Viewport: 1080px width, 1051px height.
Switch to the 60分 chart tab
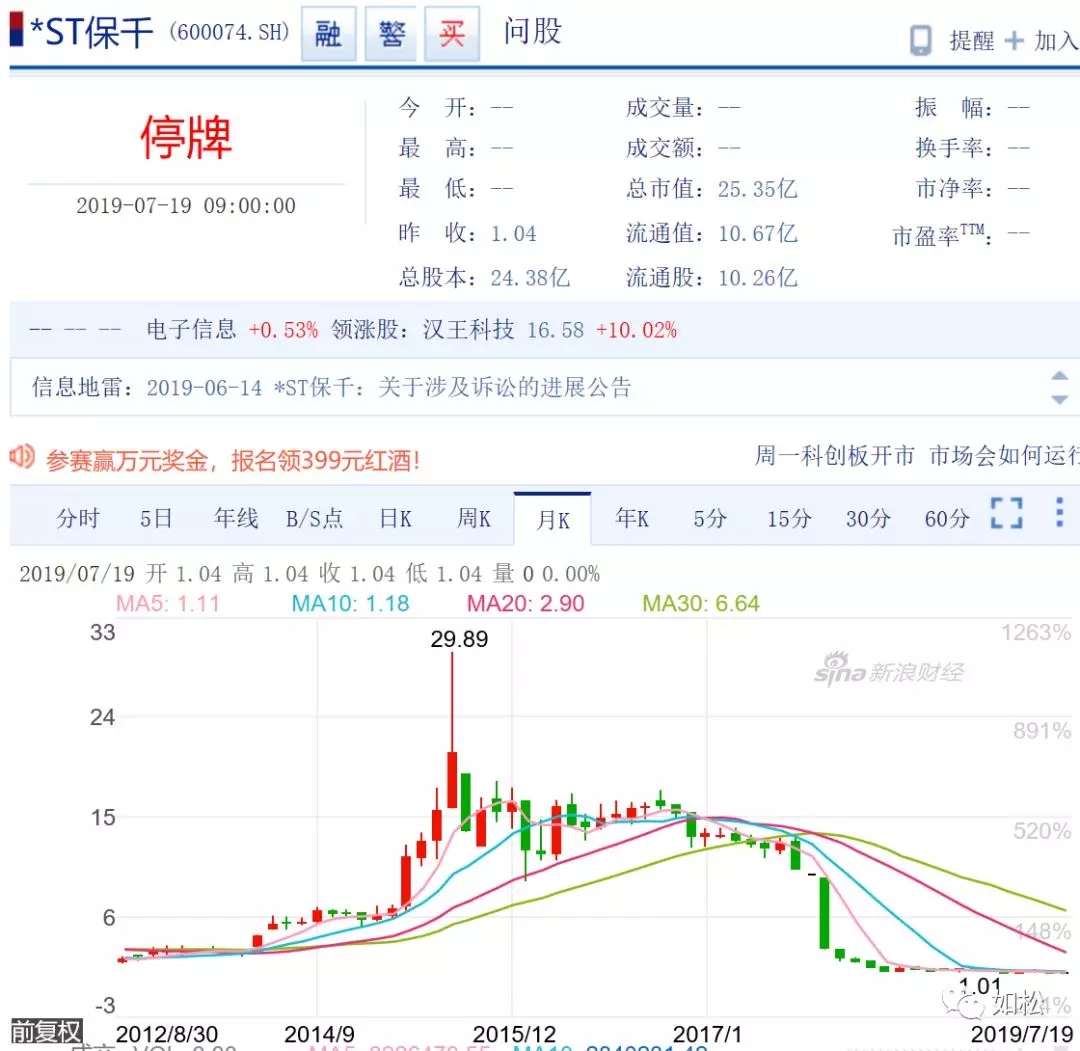(x=947, y=519)
